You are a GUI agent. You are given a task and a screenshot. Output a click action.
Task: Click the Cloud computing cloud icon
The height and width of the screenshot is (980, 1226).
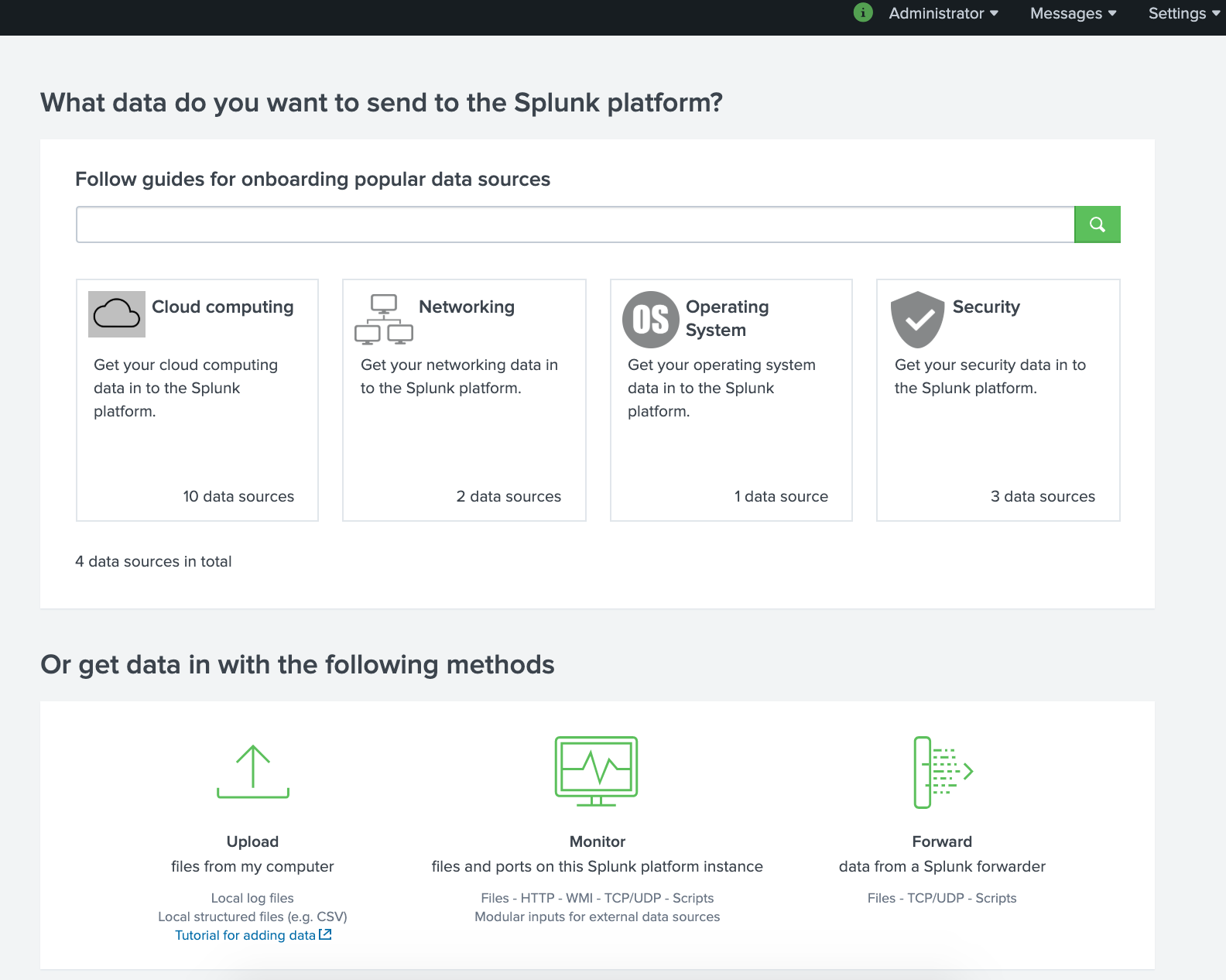(117, 314)
